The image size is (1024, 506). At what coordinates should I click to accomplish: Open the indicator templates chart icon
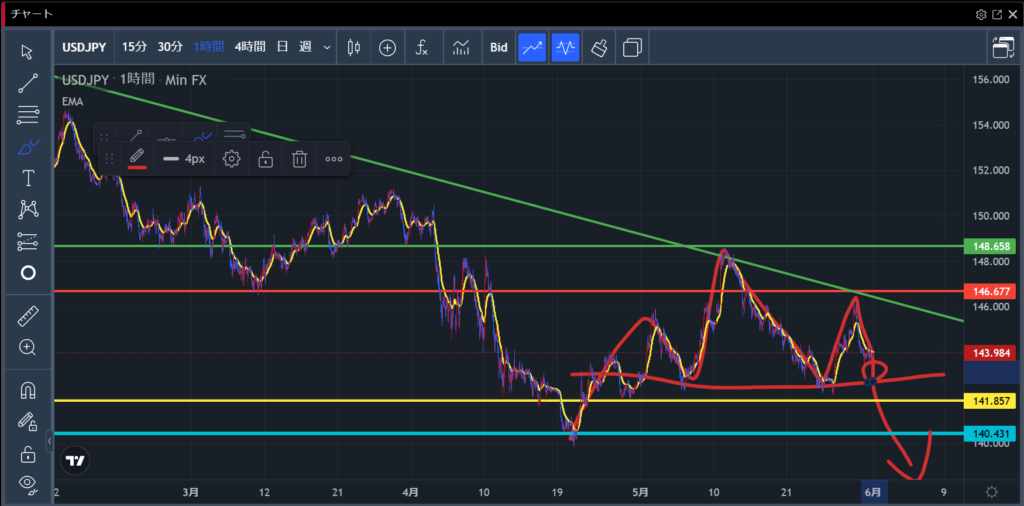point(461,48)
